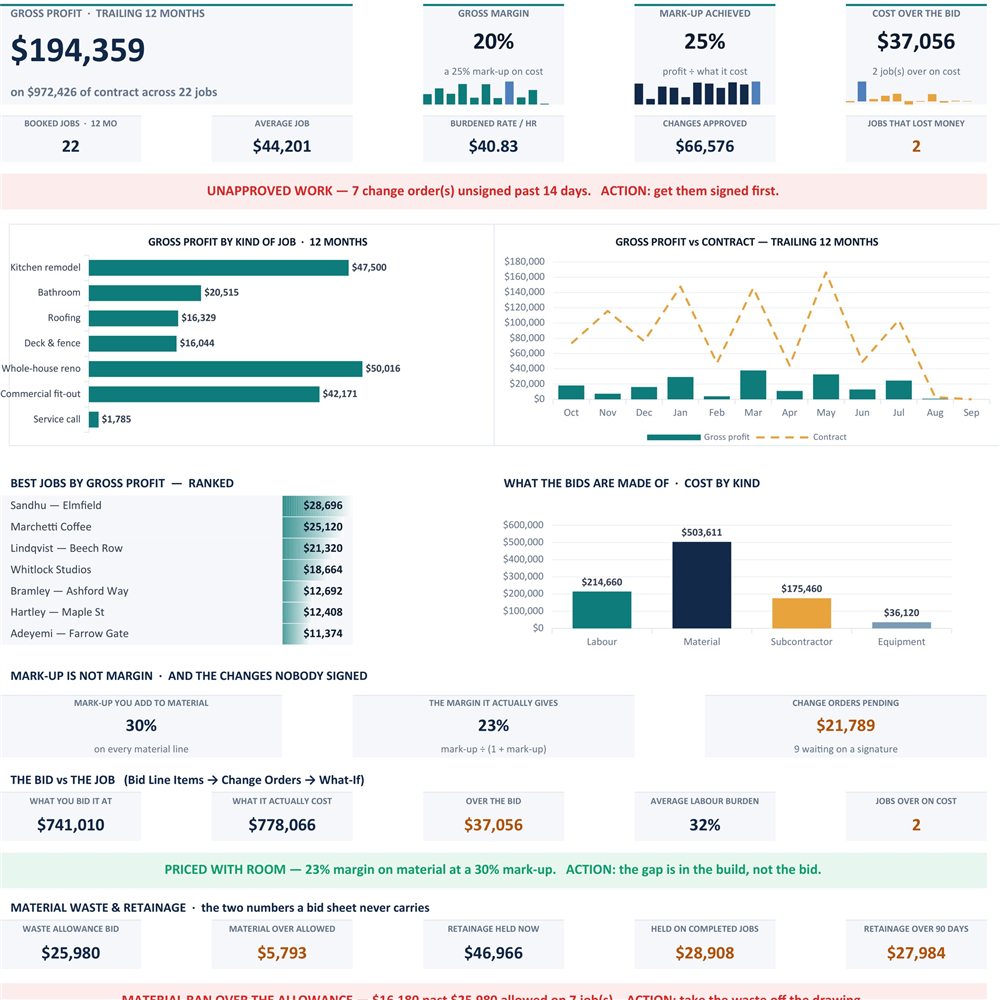Click material over allowed $5,793
The image size is (1000, 1000).
[282, 953]
